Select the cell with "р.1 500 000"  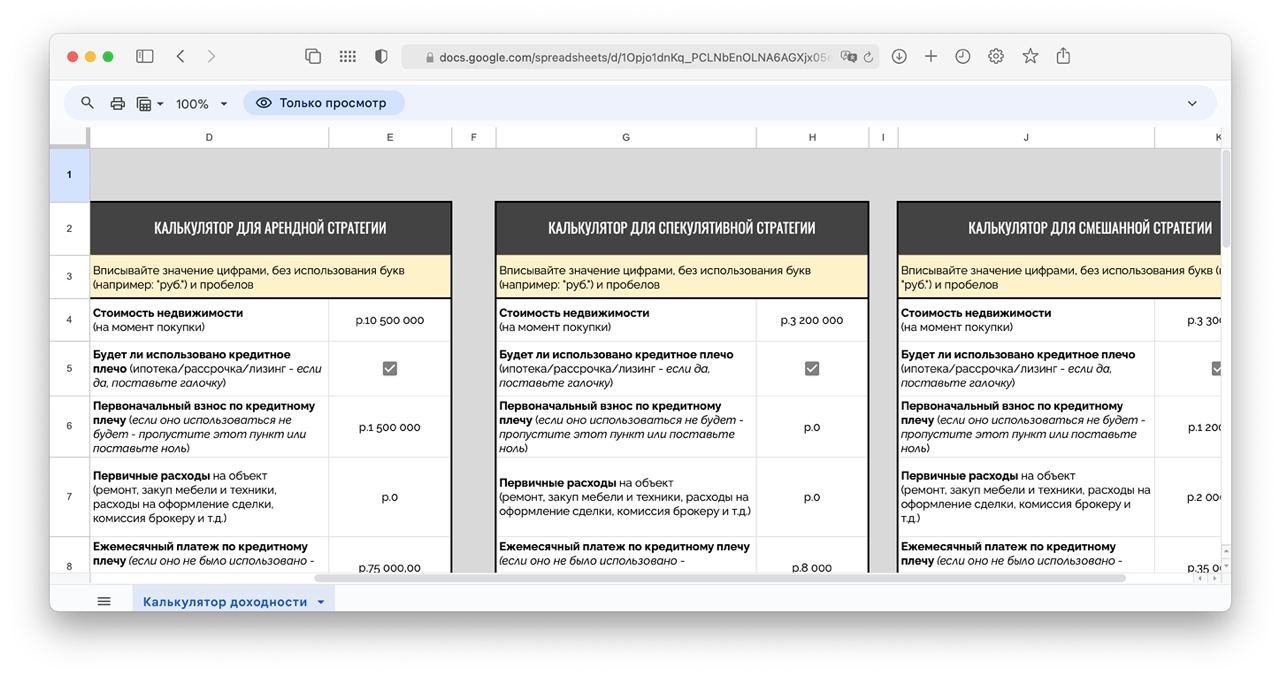click(x=390, y=427)
